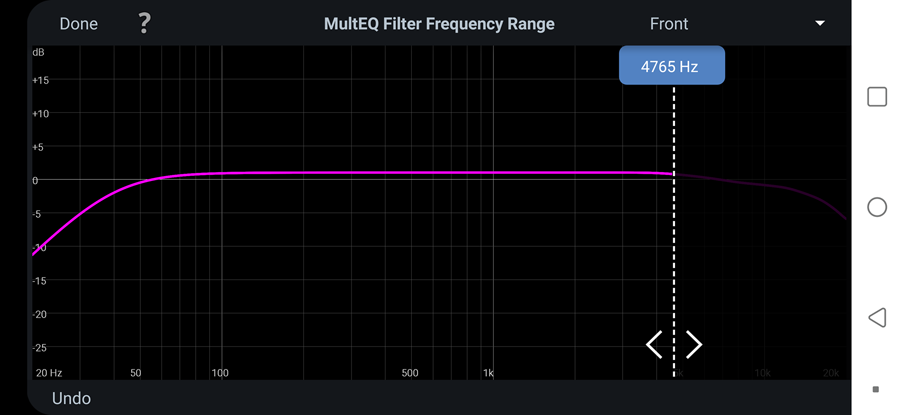Tap the Android home circle button
Image resolution: width=900 pixels, height=415 pixels.
pyautogui.click(x=877, y=207)
